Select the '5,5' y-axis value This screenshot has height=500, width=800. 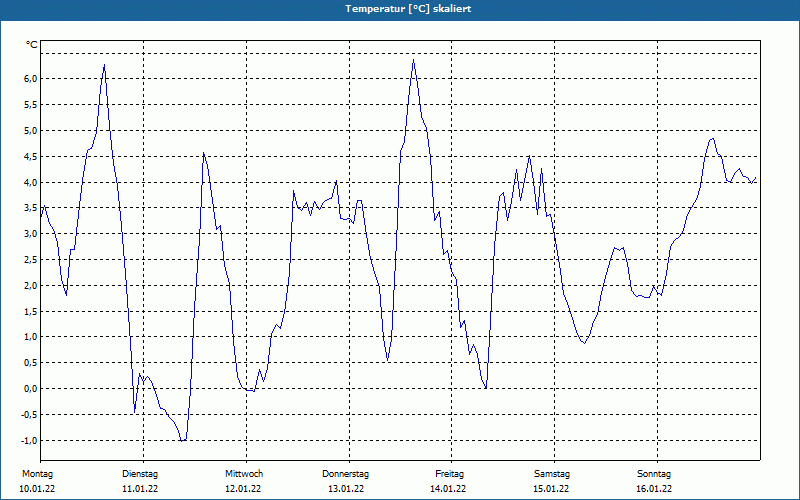click(31, 105)
